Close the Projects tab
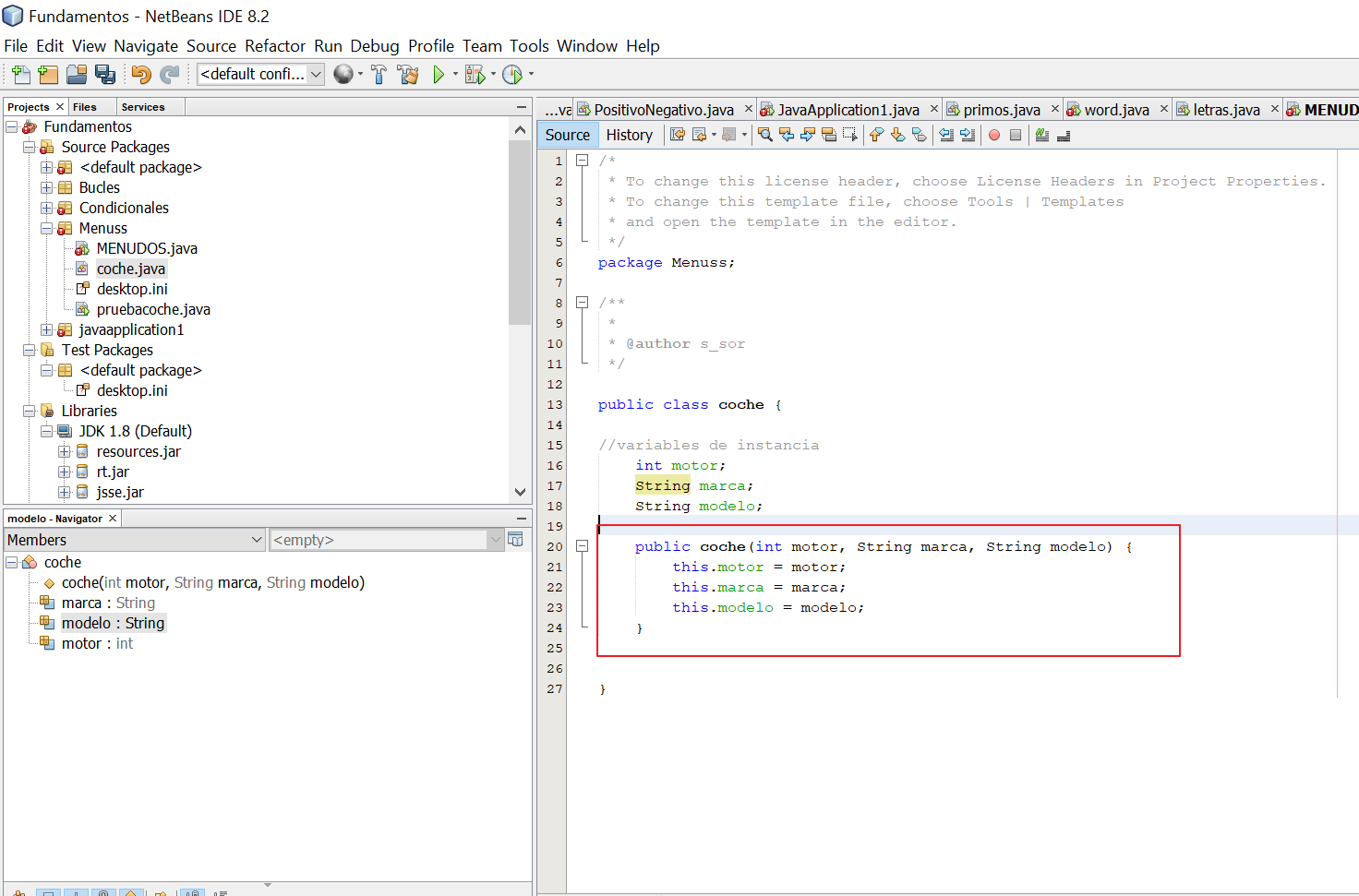 (x=60, y=107)
